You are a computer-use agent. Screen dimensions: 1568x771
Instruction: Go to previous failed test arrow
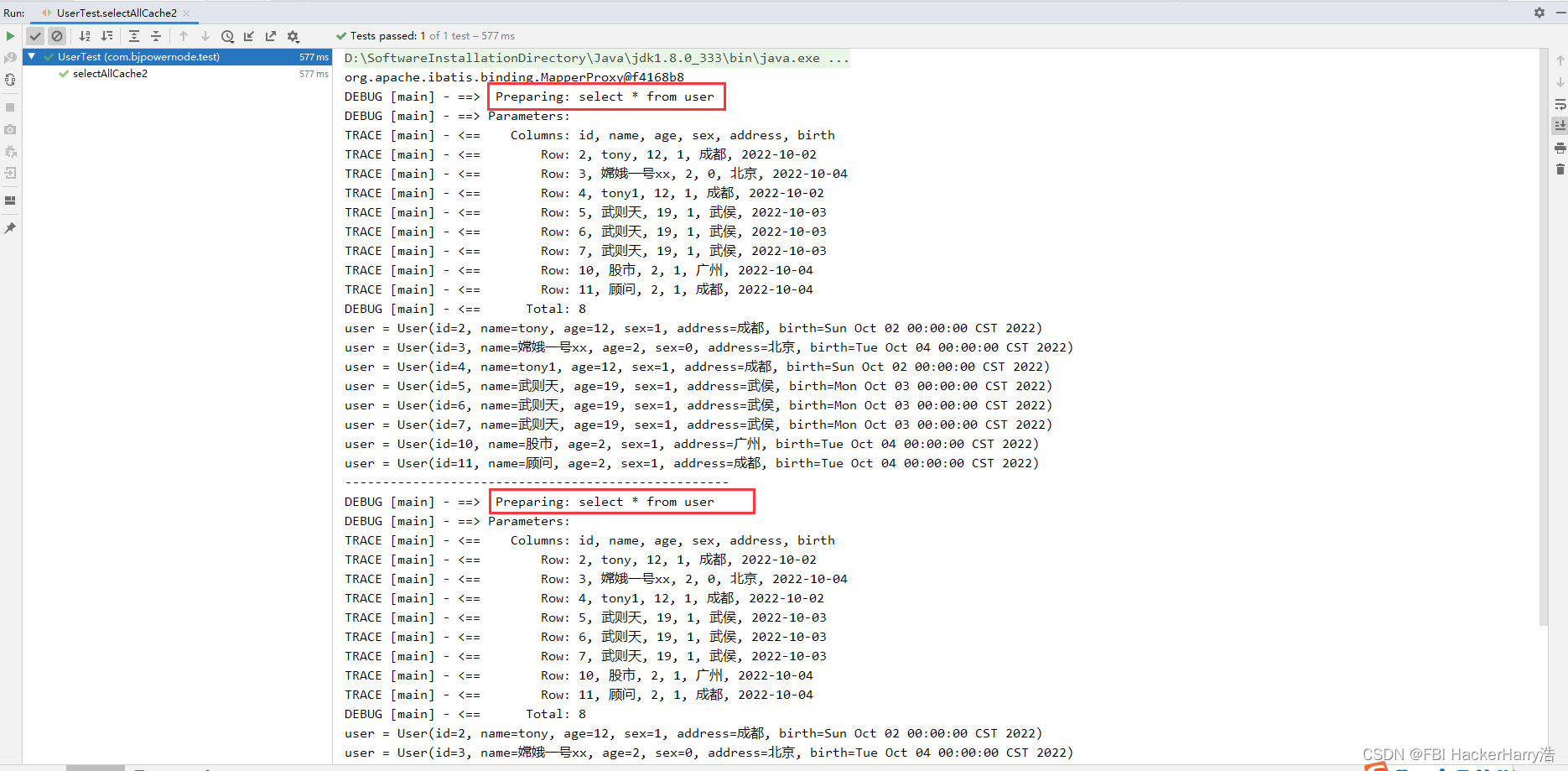tap(184, 36)
